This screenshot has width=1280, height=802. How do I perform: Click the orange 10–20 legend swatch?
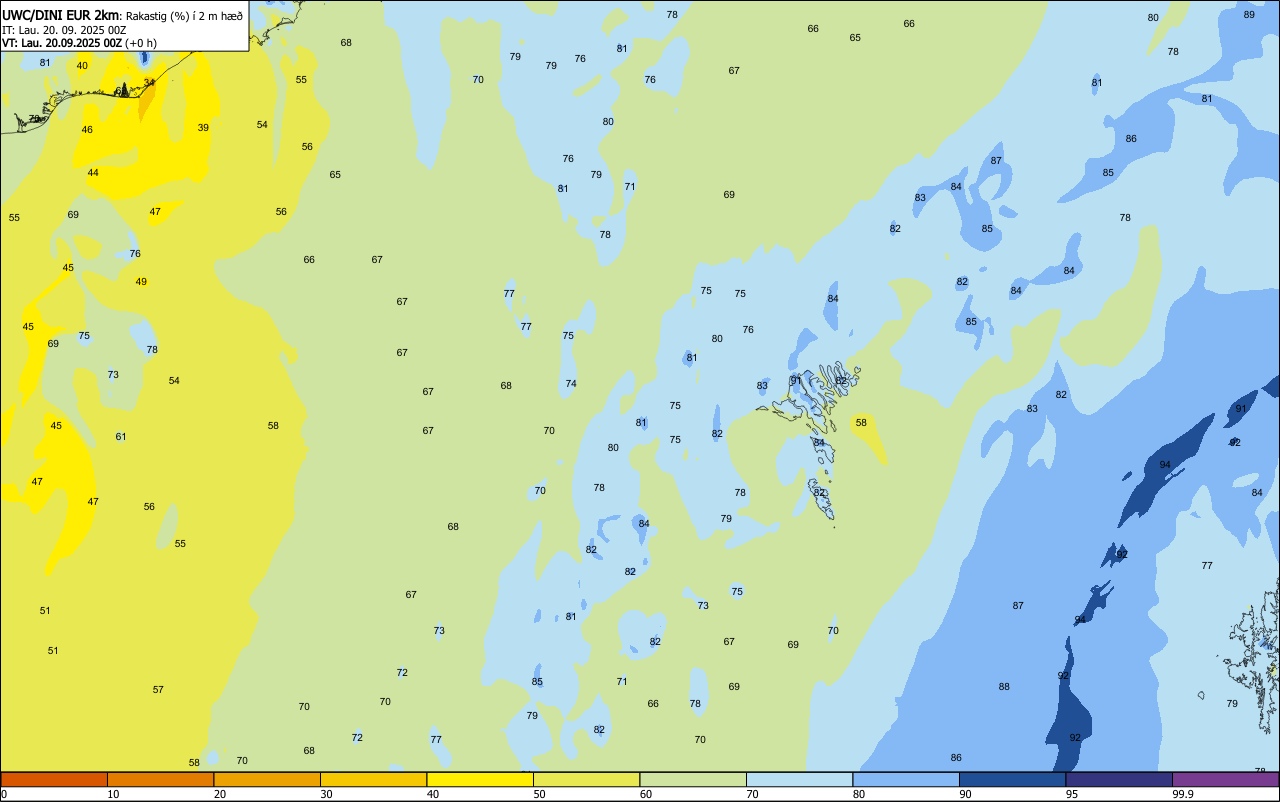[160, 779]
